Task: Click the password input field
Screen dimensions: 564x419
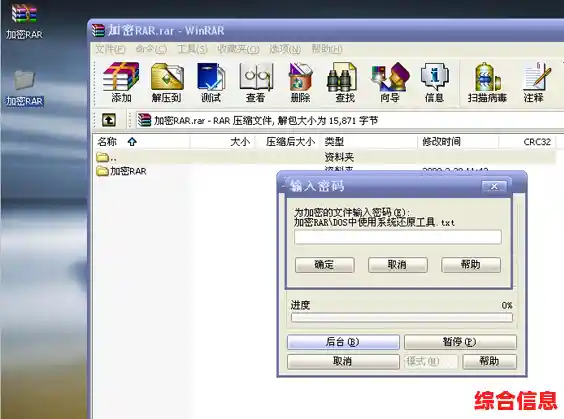Action: 397,237
